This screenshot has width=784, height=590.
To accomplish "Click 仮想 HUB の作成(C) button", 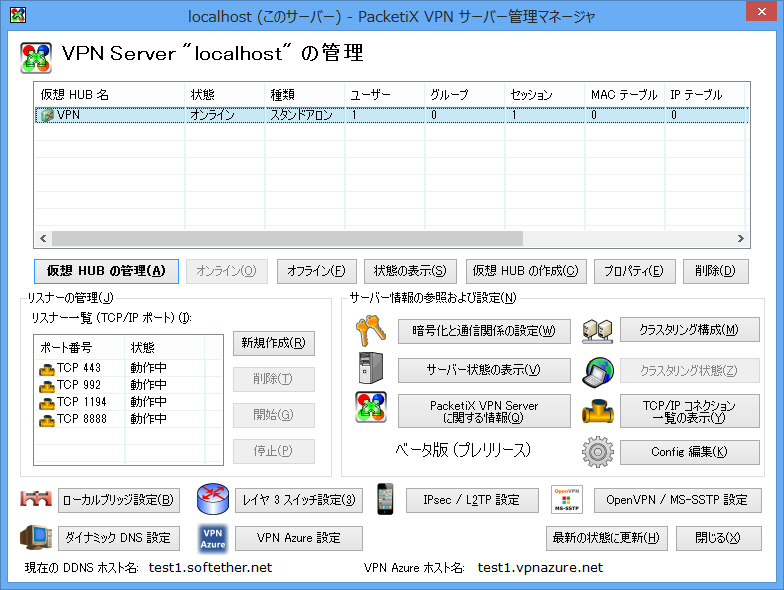I will click(526, 271).
